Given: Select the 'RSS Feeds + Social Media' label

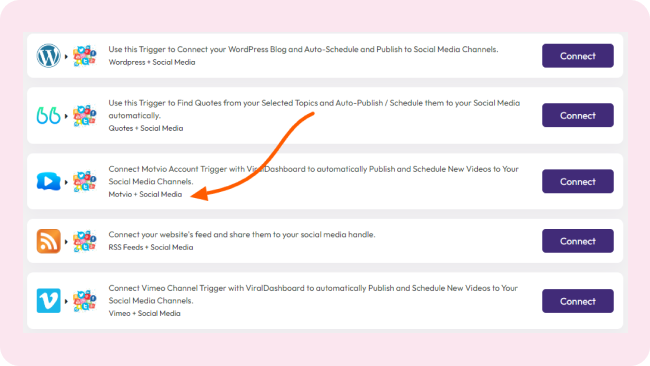Looking at the screenshot, I should (151, 247).
